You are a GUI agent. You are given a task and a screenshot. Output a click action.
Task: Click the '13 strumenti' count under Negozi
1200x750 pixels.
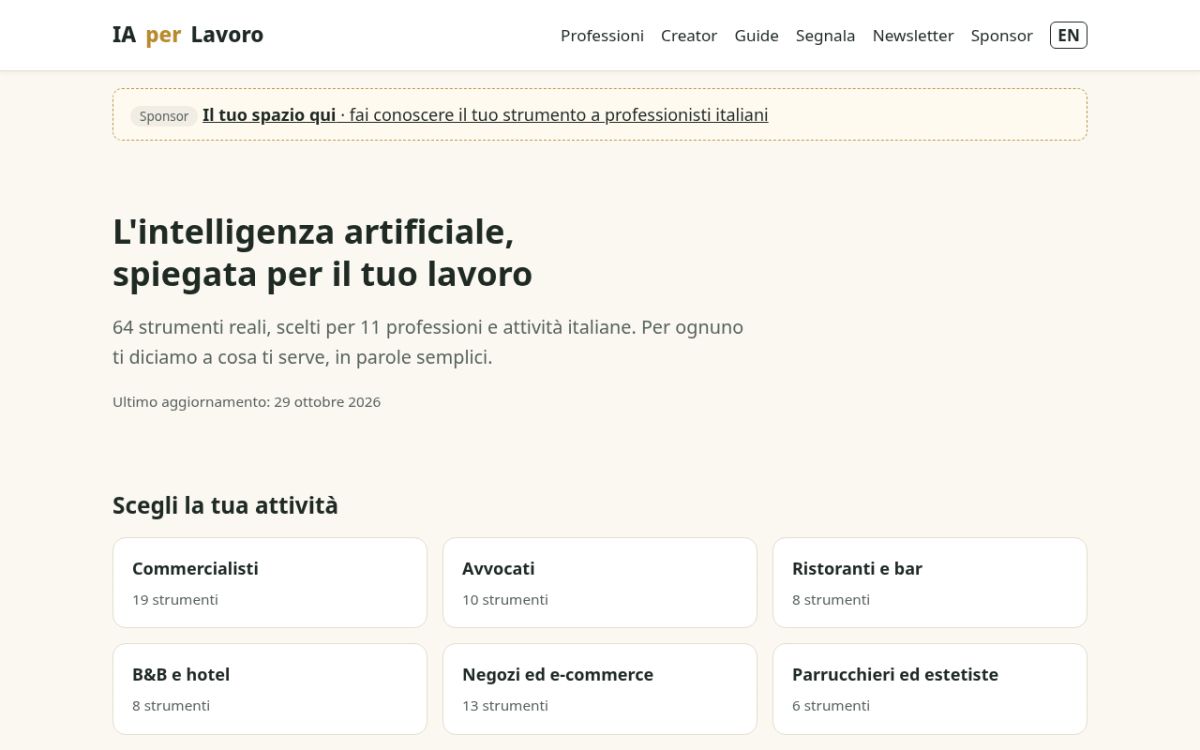(x=505, y=706)
